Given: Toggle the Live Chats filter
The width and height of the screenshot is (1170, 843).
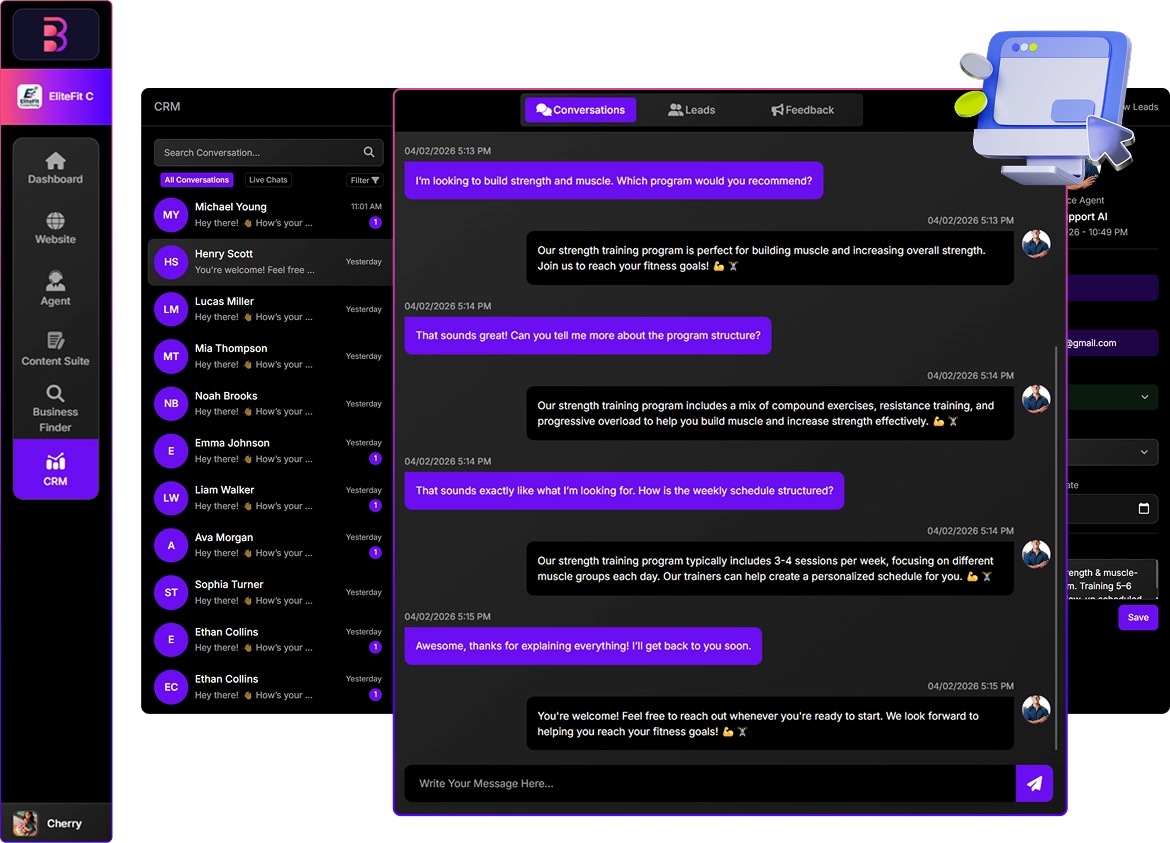Looking at the screenshot, I should point(268,180).
